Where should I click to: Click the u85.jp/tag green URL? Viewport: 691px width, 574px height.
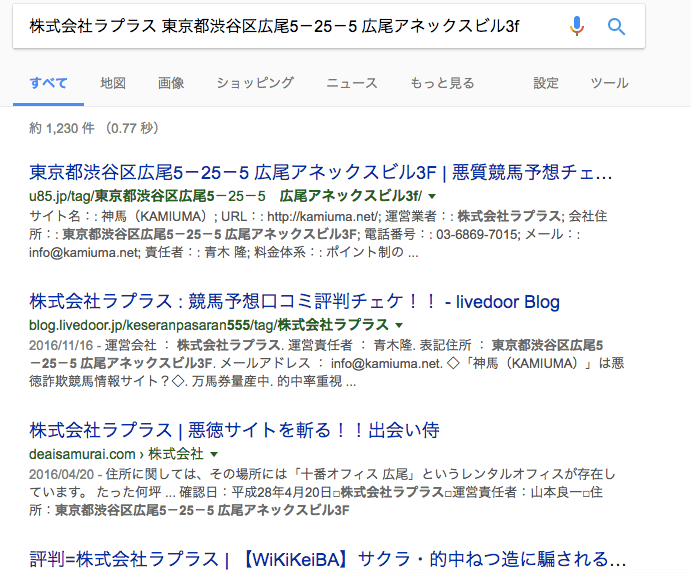tap(226, 196)
